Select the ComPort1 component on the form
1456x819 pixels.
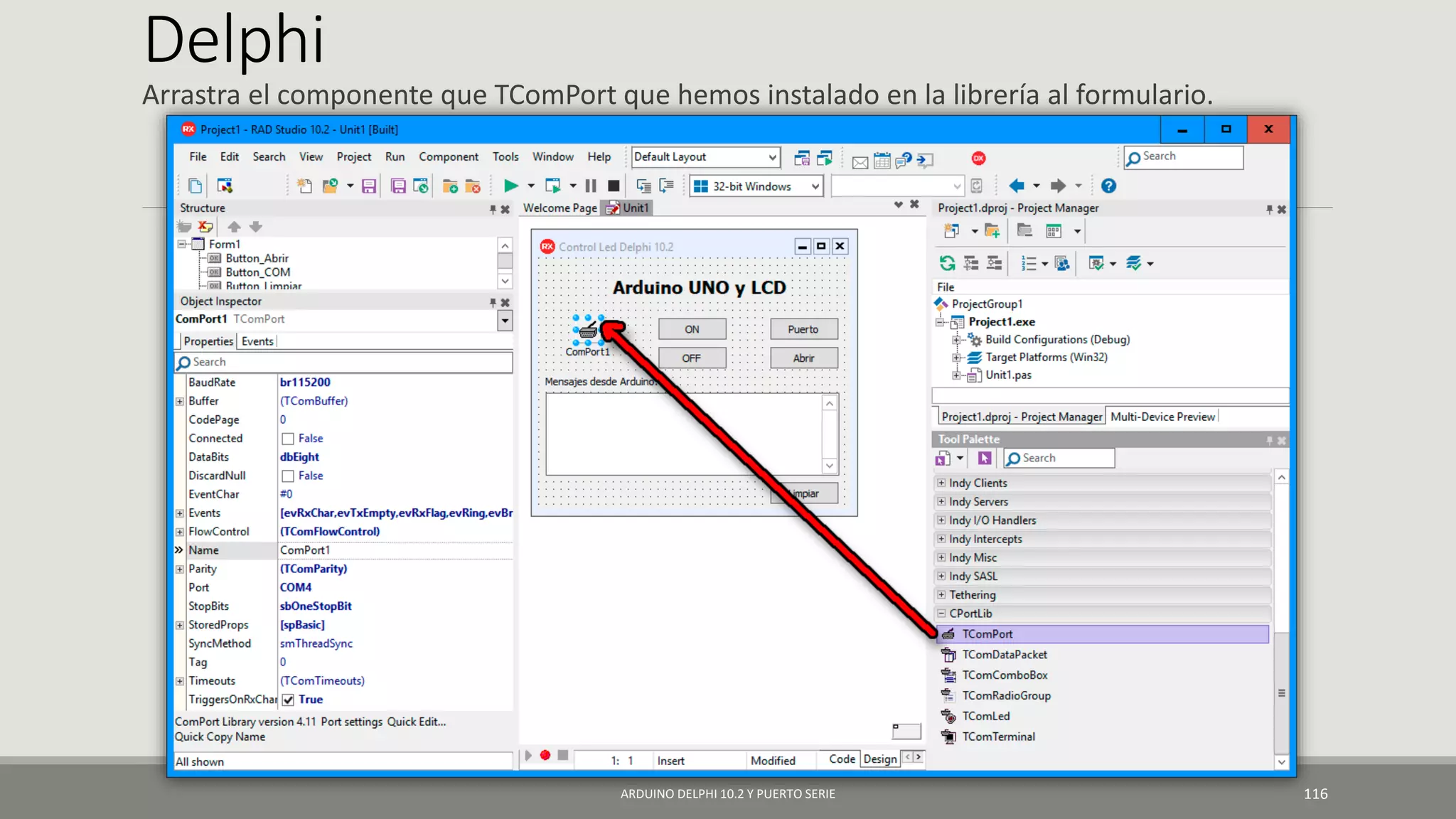click(588, 331)
